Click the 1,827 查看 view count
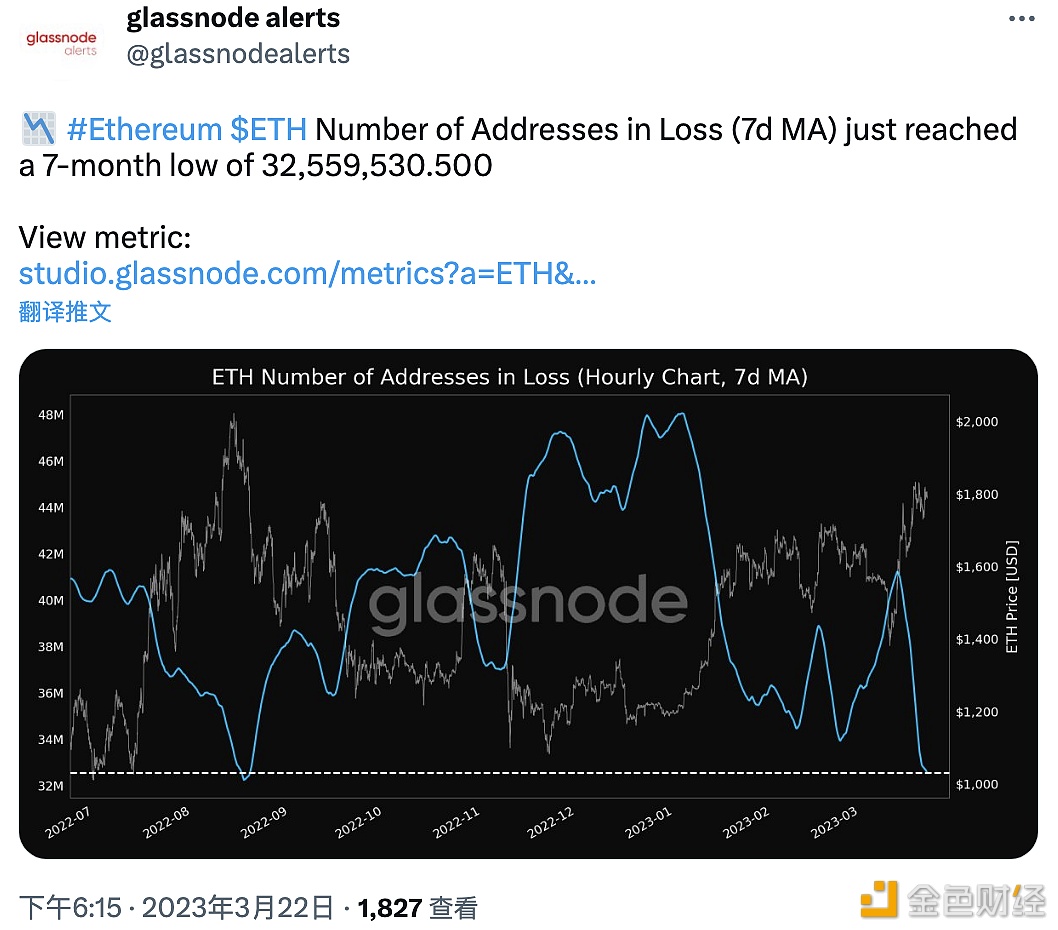 [417, 907]
